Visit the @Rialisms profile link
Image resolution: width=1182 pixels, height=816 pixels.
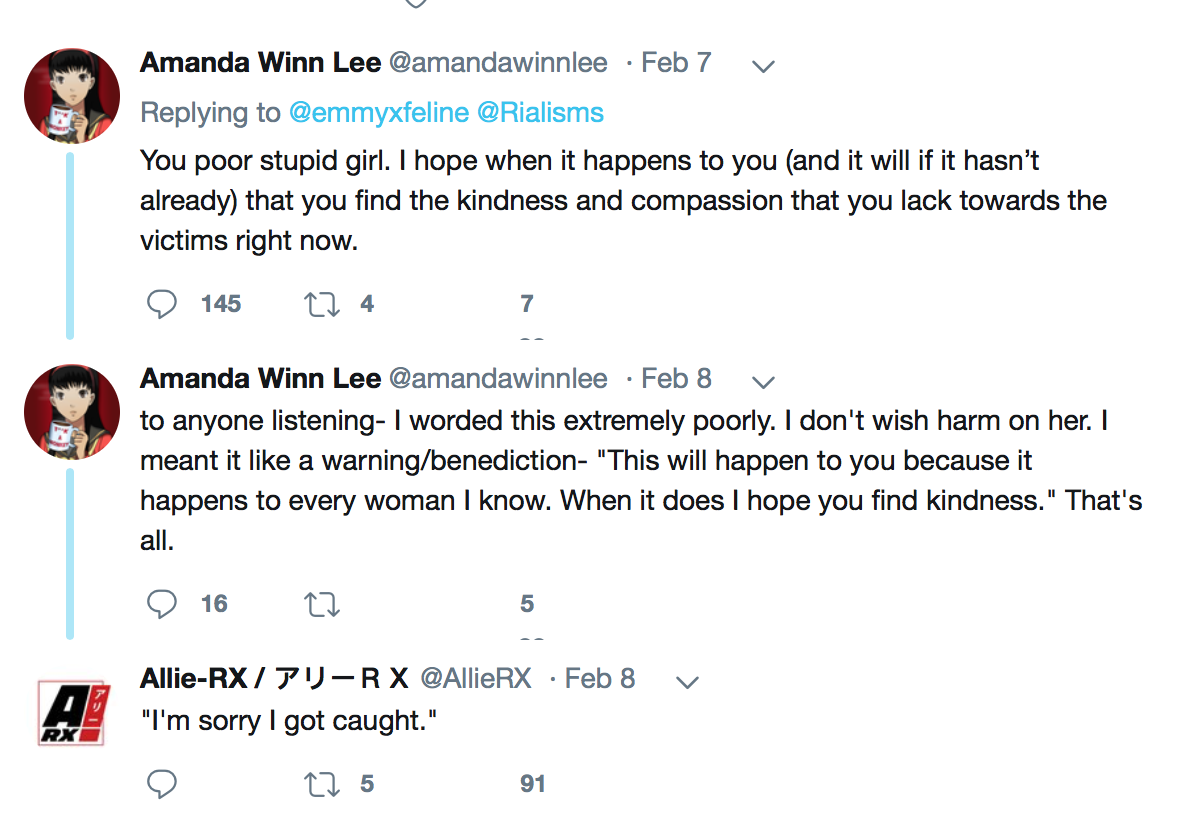coord(540,112)
